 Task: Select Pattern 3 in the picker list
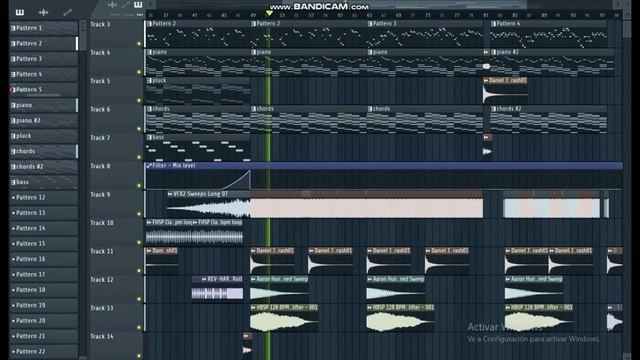pos(43,59)
